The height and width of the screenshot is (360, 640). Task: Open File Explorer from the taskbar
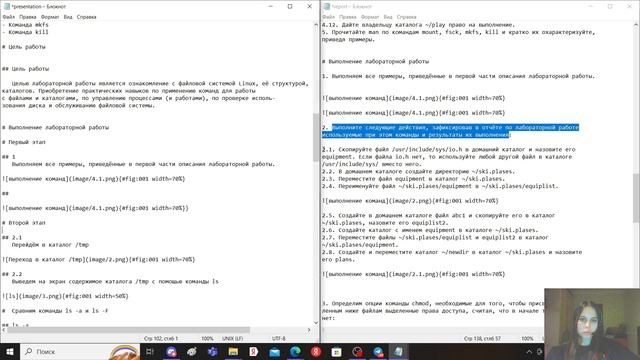pyautogui.click(x=233, y=351)
